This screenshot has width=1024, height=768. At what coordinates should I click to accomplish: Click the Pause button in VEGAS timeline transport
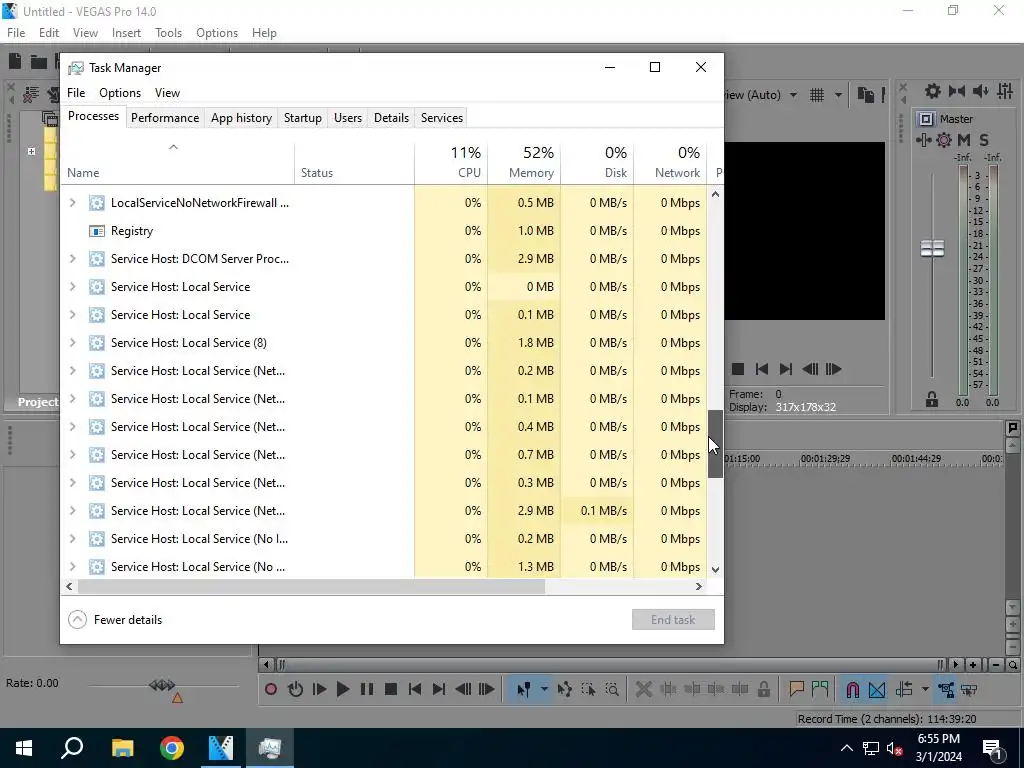(367, 689)
